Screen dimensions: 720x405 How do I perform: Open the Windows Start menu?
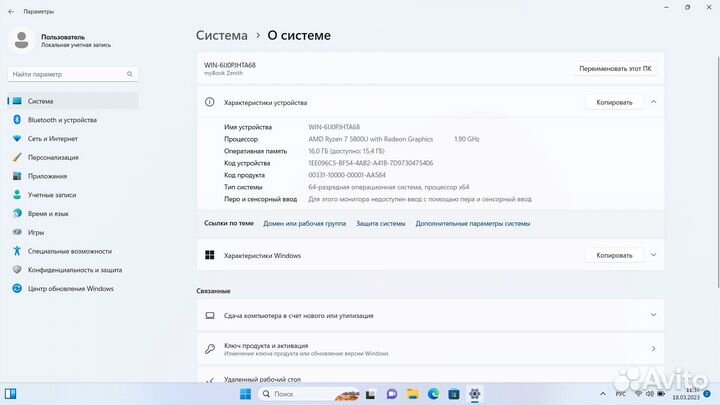(x=246, y=394)
